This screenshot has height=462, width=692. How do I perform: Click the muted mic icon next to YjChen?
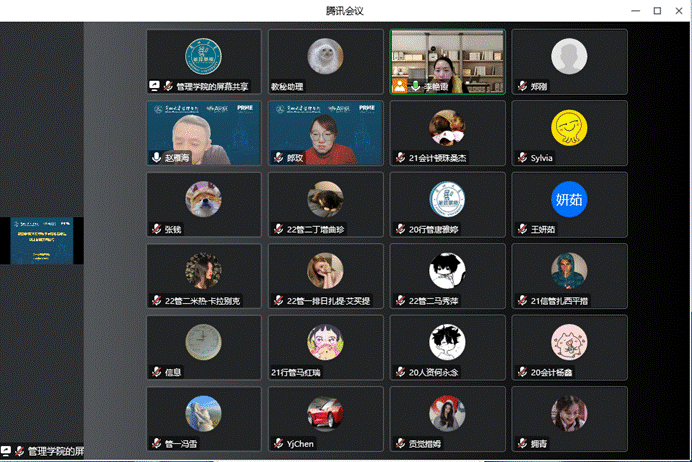tap(278, 443)
